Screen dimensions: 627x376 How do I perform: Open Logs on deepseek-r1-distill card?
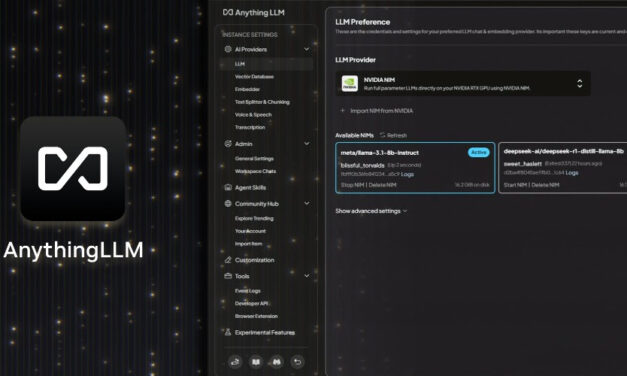coord(572,173)
